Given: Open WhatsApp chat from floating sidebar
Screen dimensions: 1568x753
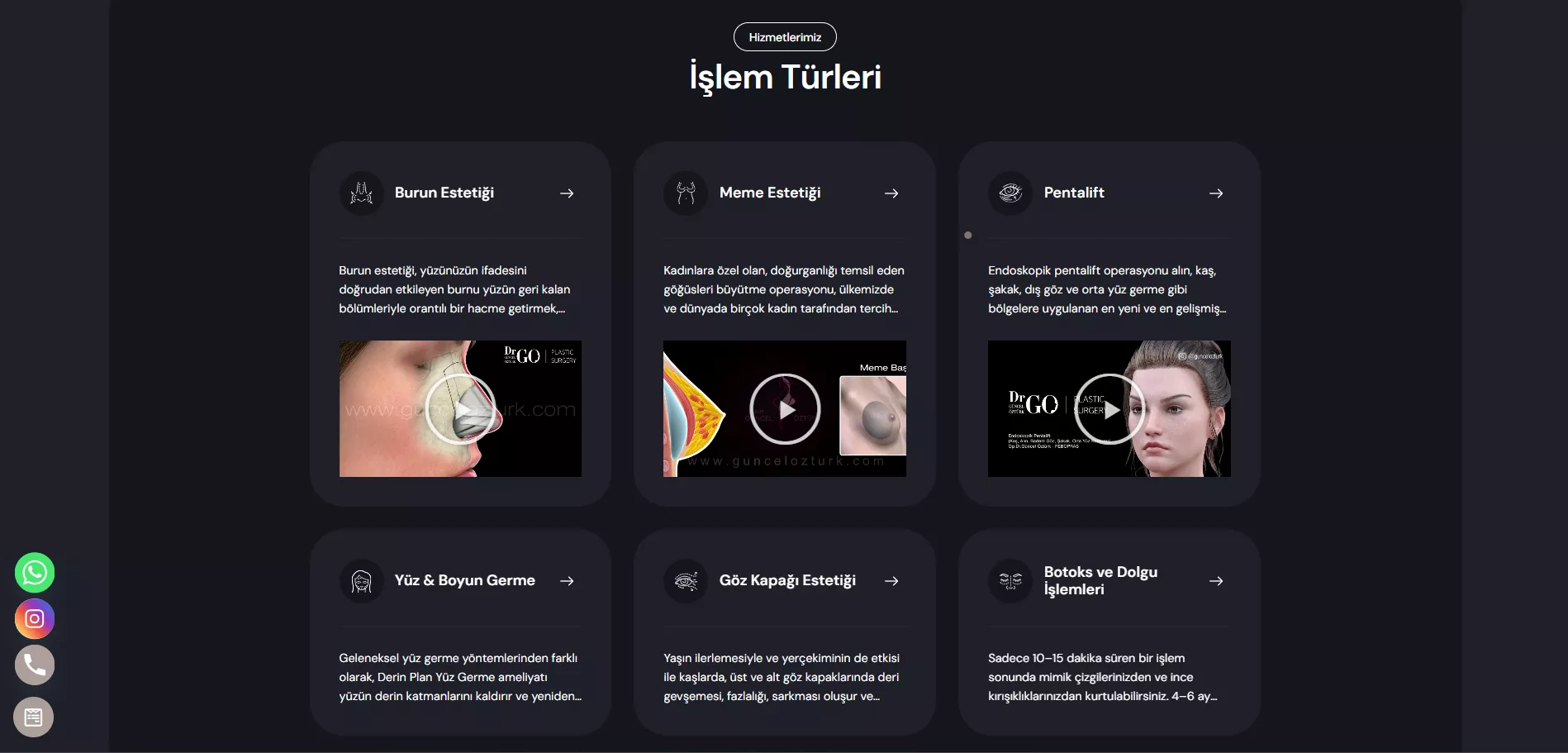Looking at the screenshot, I should tap(35, 572).
